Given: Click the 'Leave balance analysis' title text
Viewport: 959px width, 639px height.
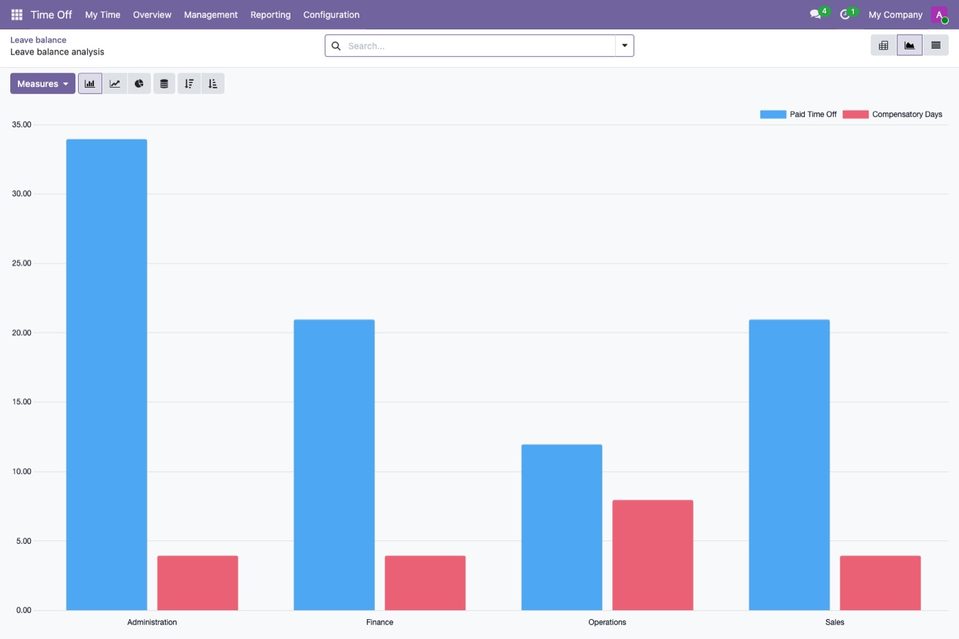Looking at the screenshot, I should pos(57,52).
